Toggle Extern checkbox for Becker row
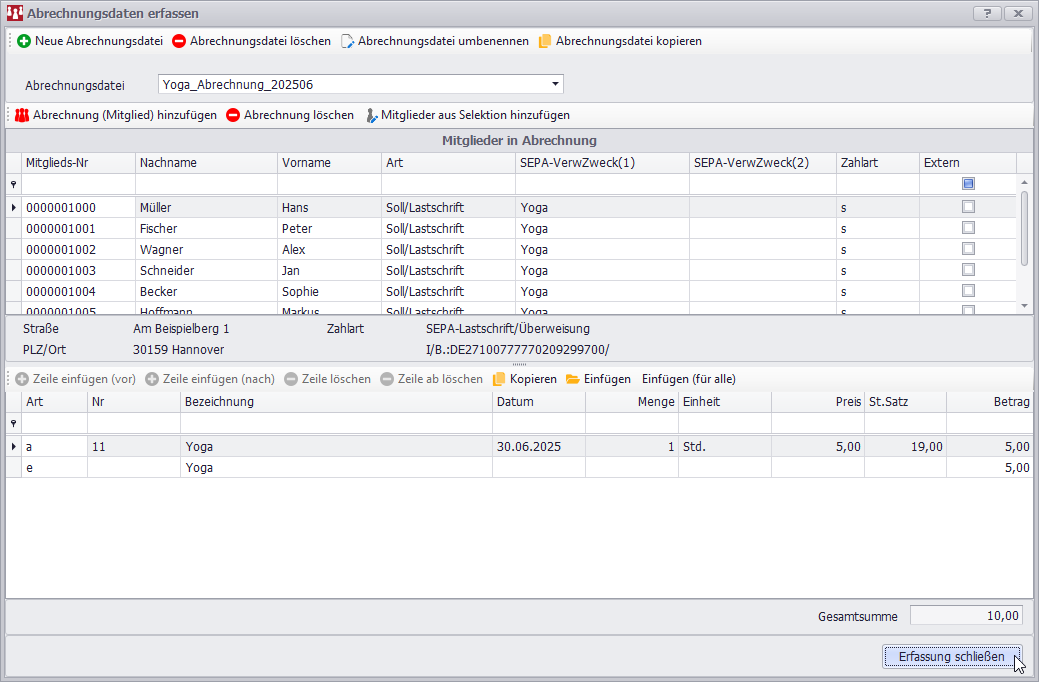Viewport: 1039px width, 682px height. point(968,291)
